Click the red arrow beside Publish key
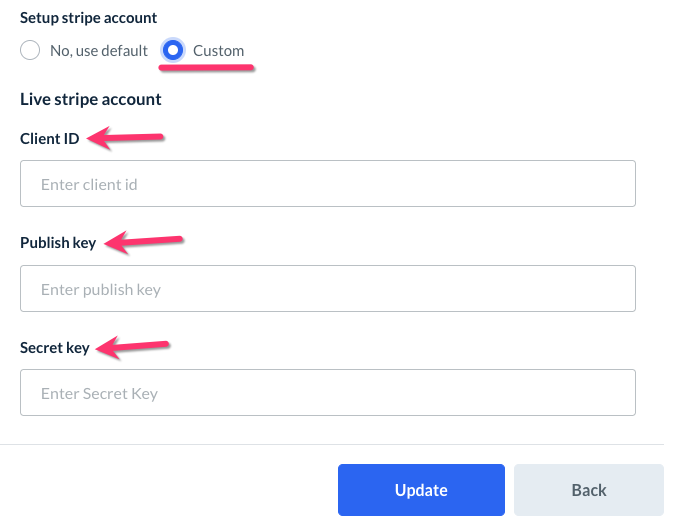 (144, 241)
